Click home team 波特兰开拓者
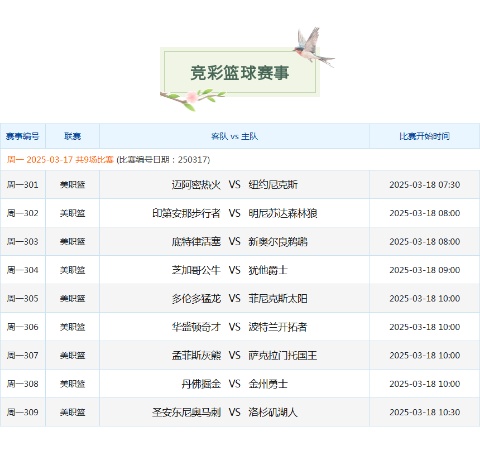480x451 pixels. [x=278, y=327]
